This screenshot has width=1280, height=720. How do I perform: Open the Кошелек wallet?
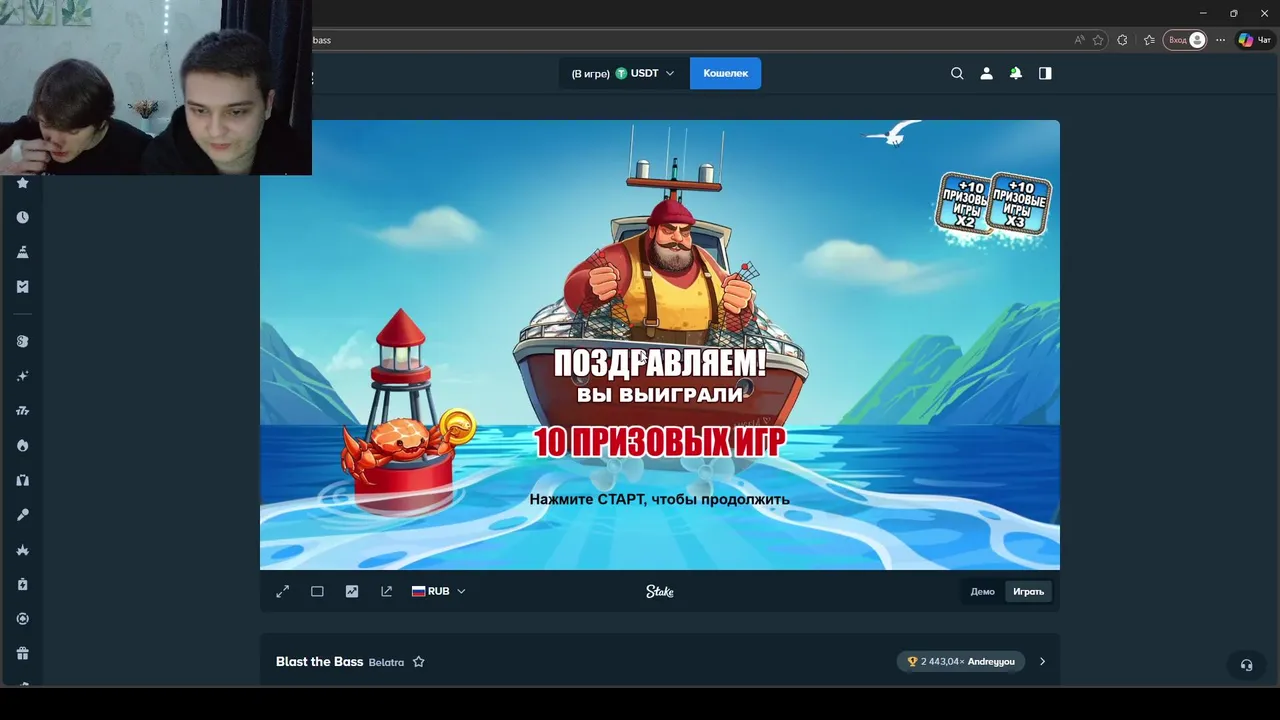coord(725,73)
